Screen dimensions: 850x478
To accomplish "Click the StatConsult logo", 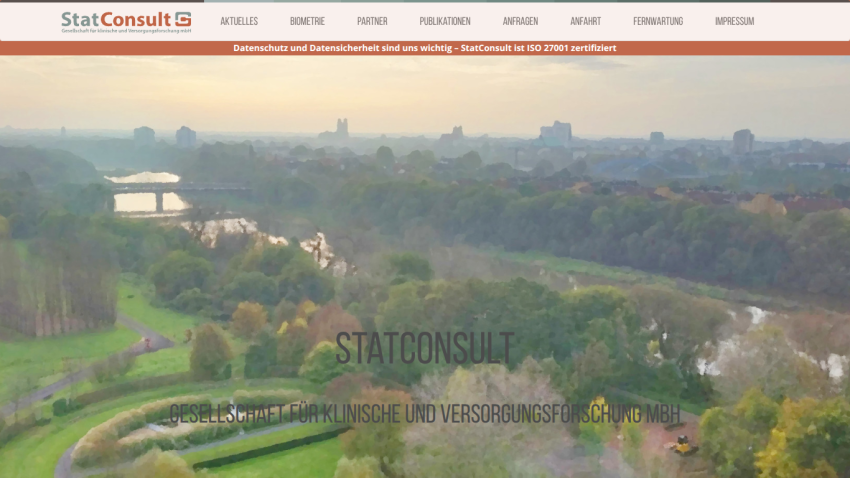I will click(x=126, y=22).
